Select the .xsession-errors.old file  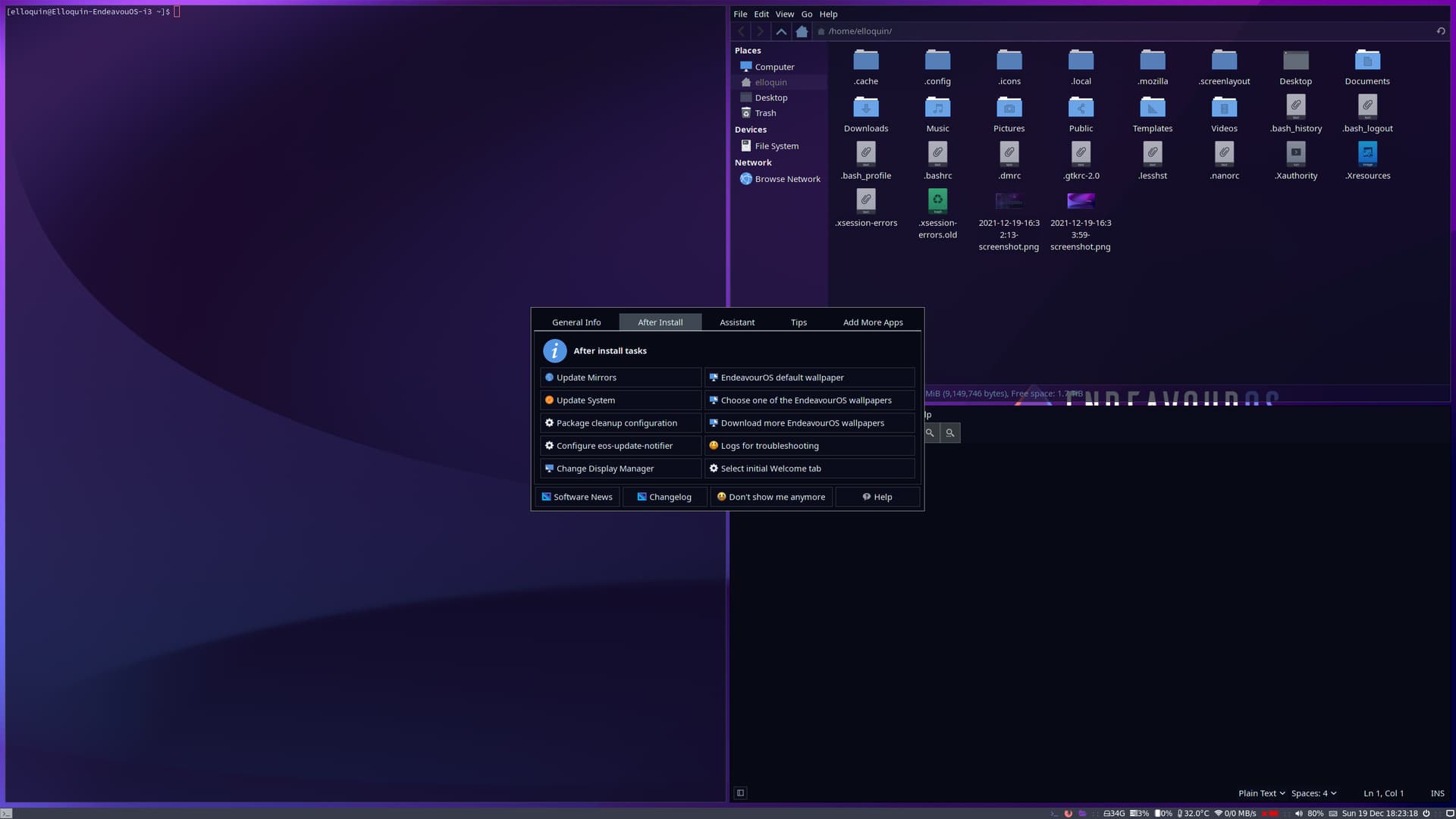[x=937, y=215]
